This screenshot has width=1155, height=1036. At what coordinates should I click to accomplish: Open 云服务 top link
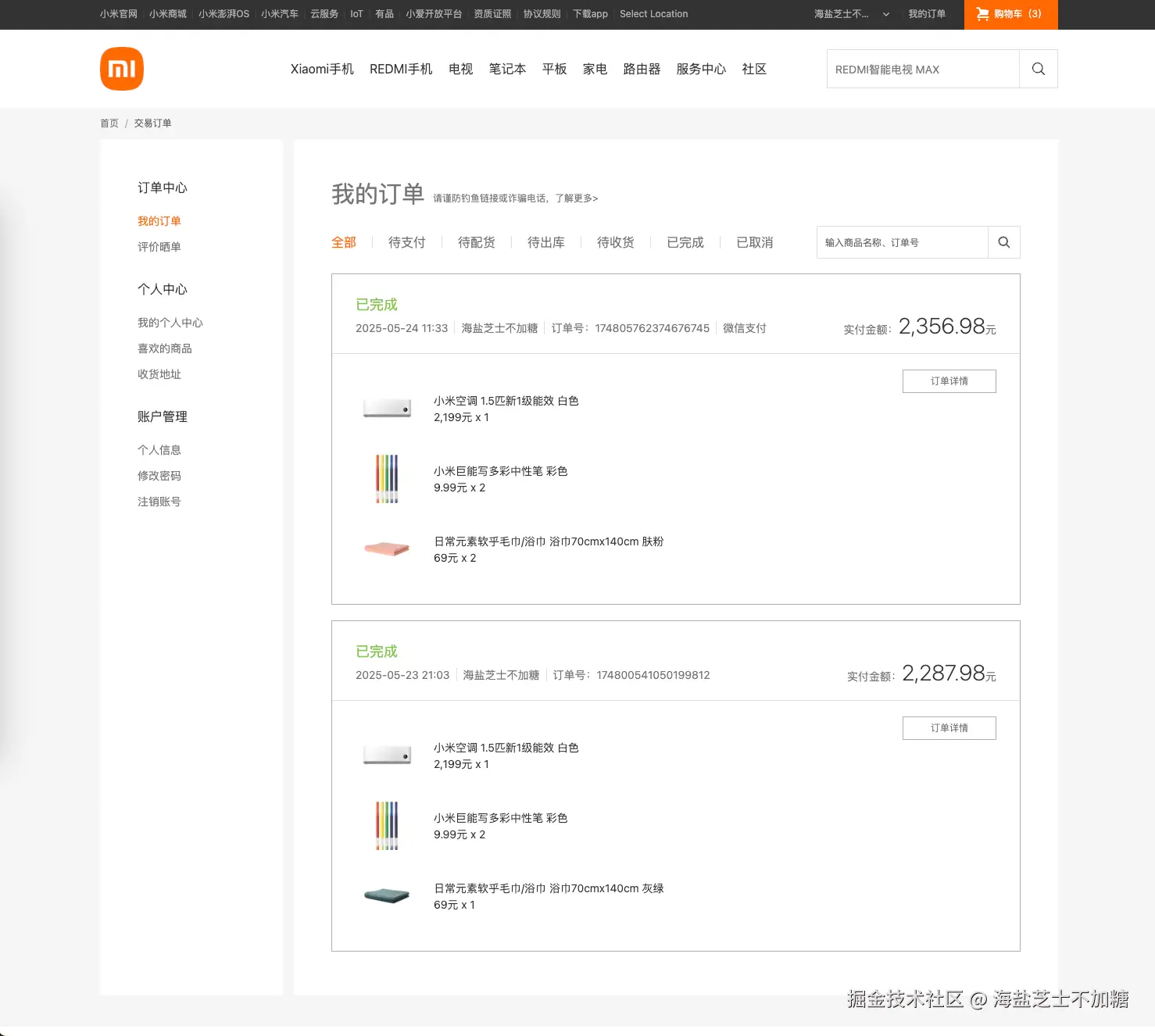[324, 14]
